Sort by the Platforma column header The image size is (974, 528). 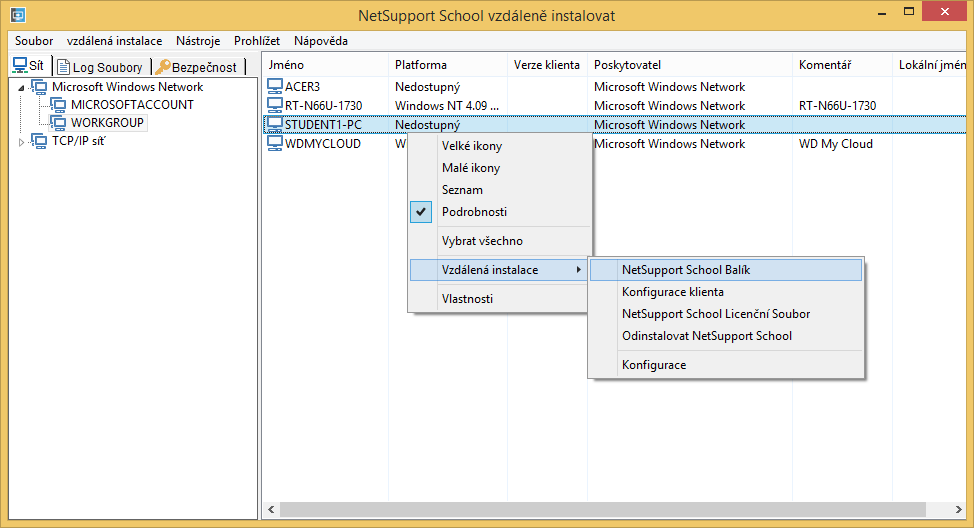tap(448, 65)
